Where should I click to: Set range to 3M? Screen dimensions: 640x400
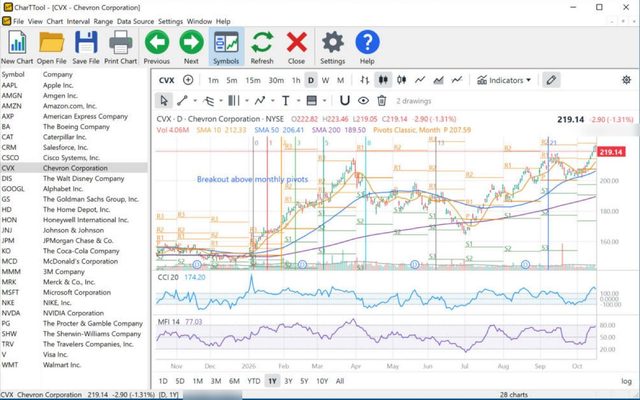coord(216,381)
